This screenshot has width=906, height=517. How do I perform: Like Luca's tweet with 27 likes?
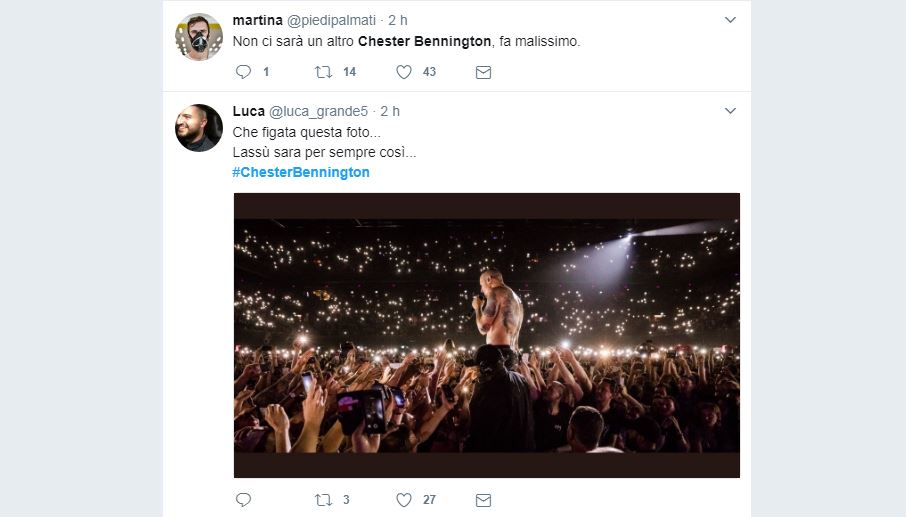click(x=404, y=499)
